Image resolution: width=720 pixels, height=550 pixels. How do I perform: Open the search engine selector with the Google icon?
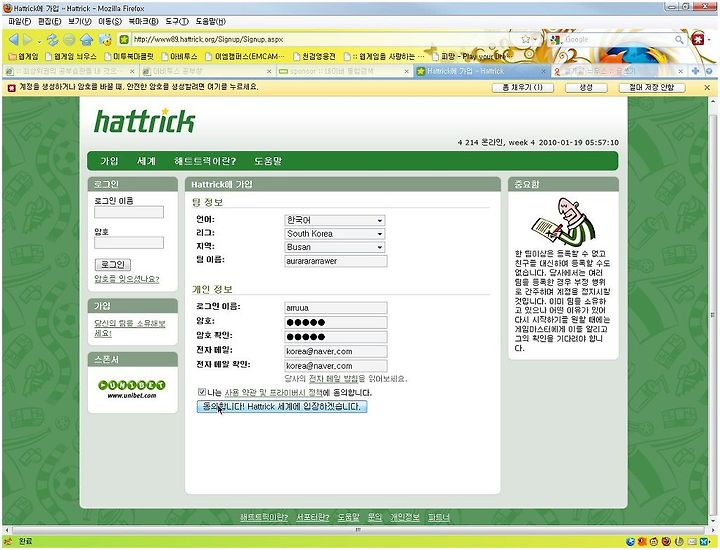(x=556, y=39)
